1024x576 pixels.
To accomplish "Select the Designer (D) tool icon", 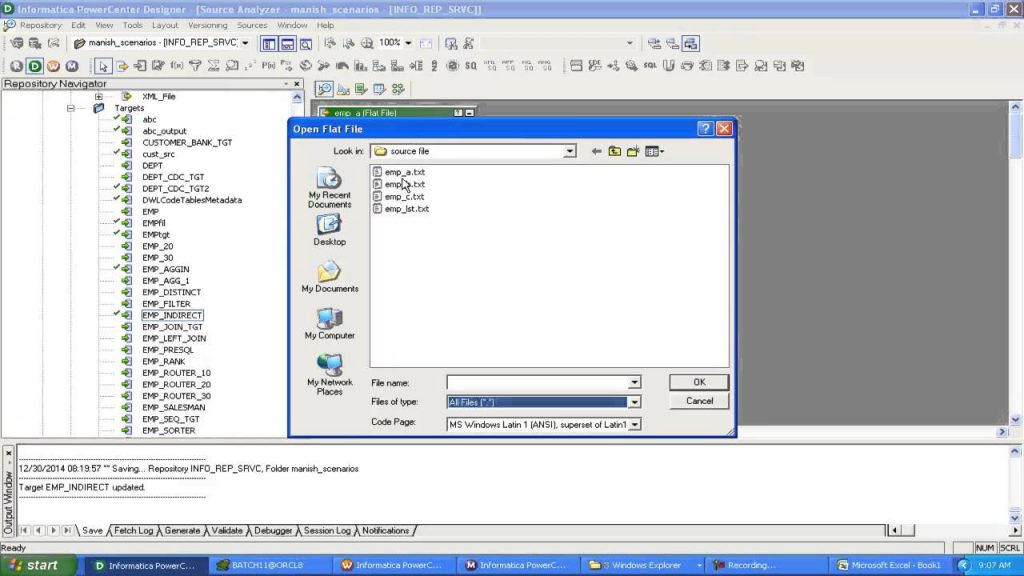I will 35,66.
